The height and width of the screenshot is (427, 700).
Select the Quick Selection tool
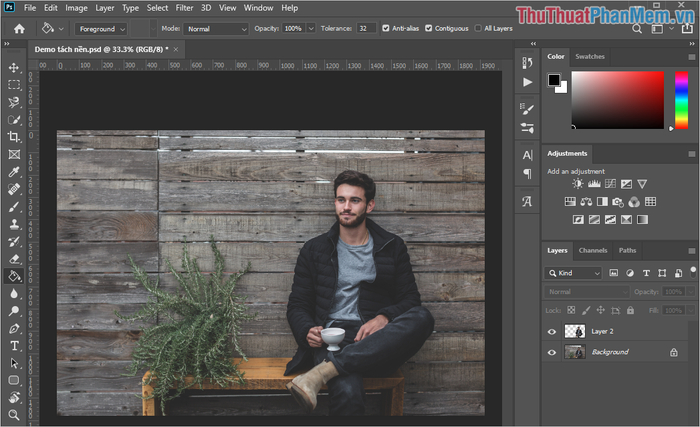pyautogui.click(x=14, y=120)
